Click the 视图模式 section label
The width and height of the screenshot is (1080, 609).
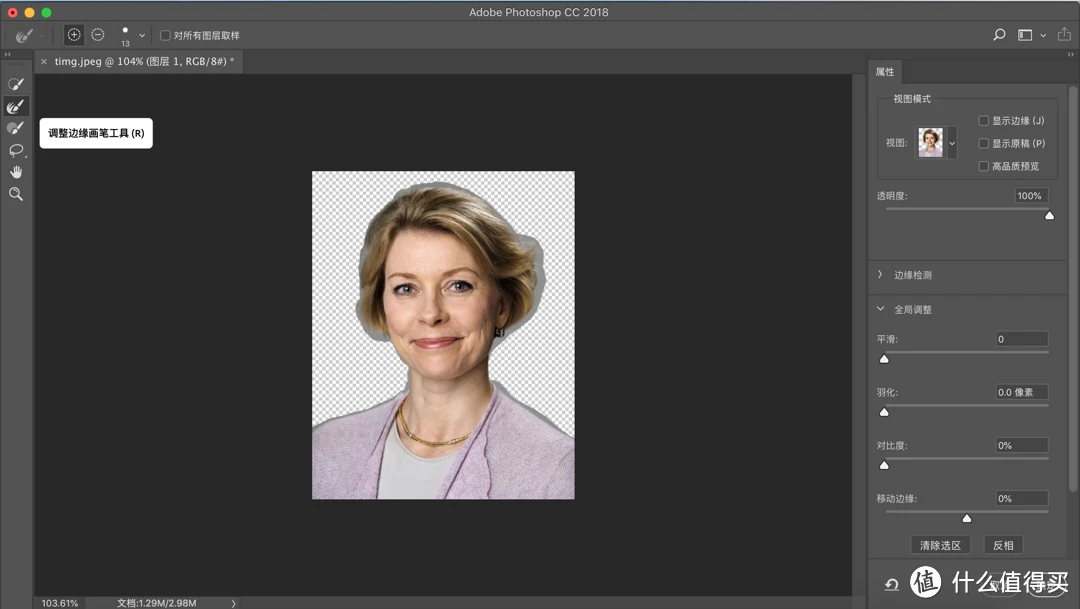point(912,99)
